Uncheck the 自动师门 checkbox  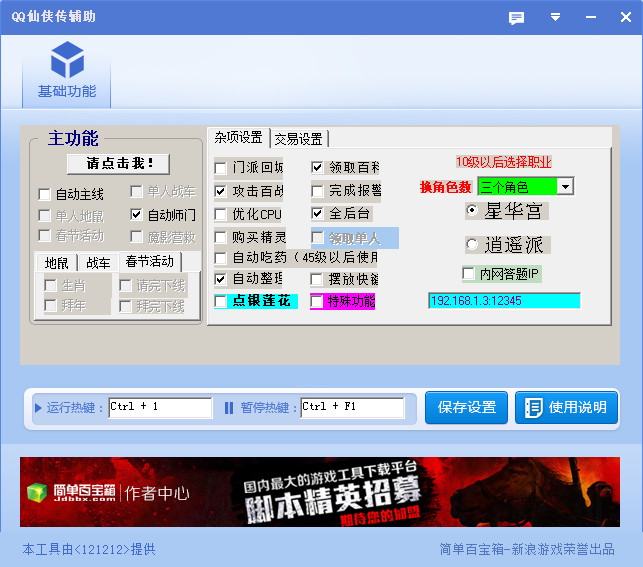click(137, 215)
